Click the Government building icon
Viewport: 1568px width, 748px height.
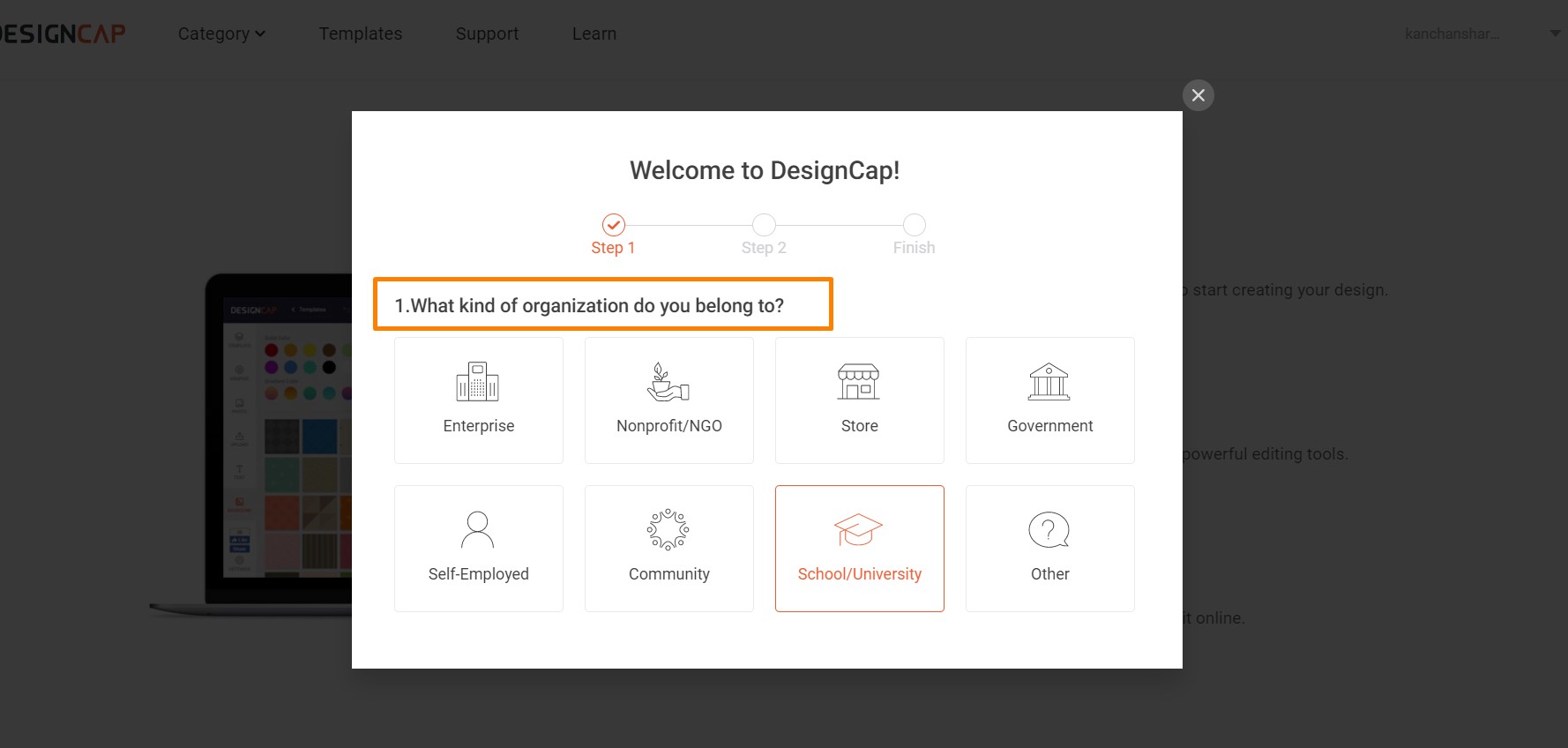pyautogui.click(x=1049, y=382)
